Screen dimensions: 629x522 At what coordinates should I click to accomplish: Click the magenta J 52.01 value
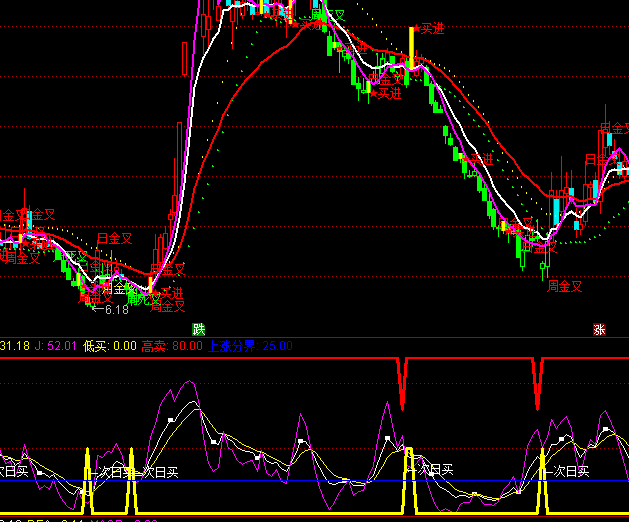(x=56, y=346)
